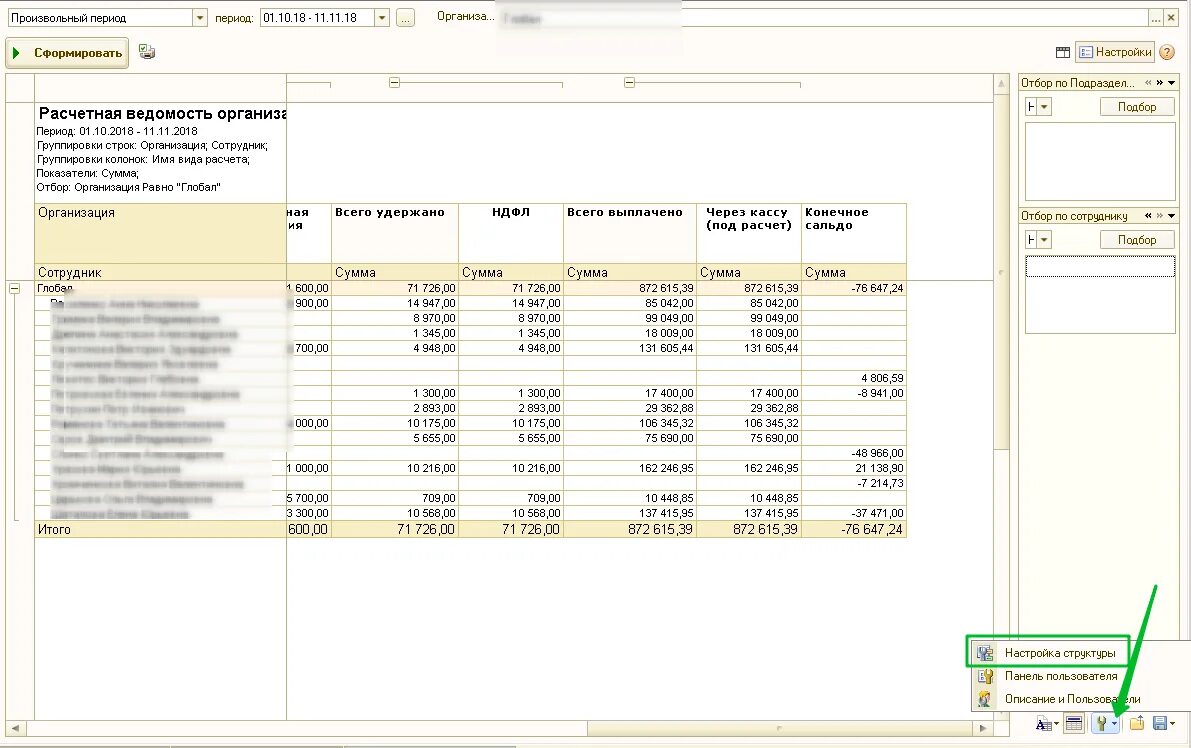This screenshot has width=1191, height=748.
Task: Open dropdown arrow of period 01.10.18 - 11.11.18
Action: [x=382, y=17]
